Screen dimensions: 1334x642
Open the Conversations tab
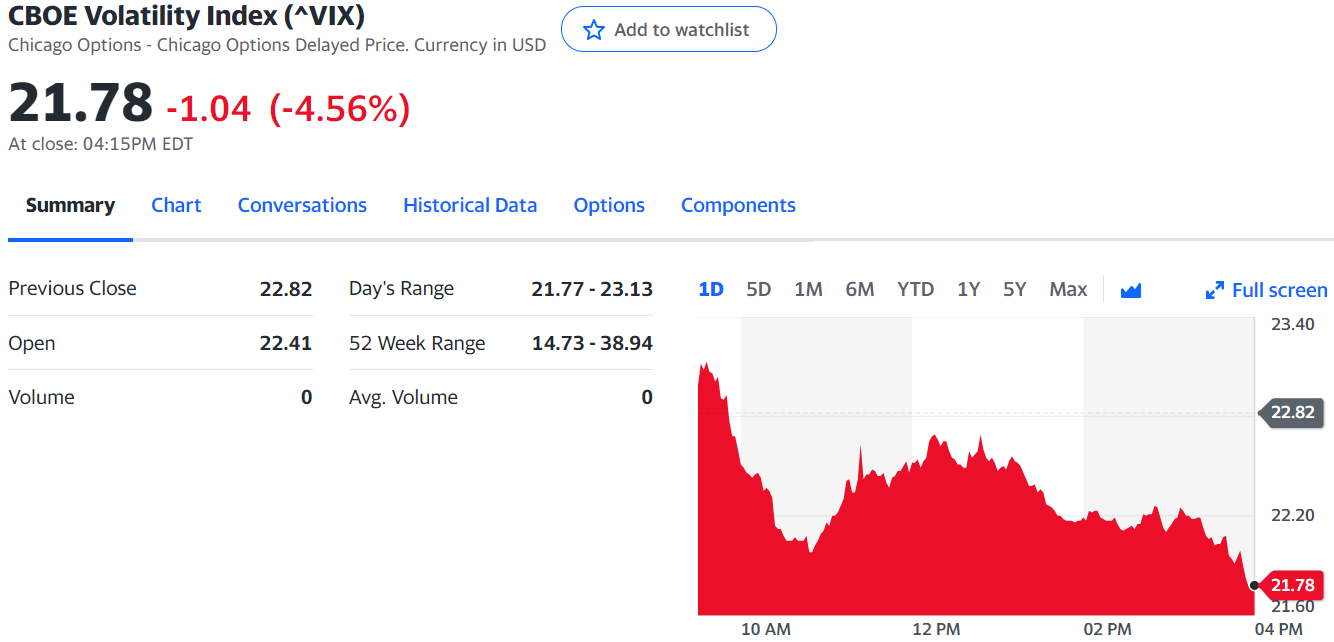302,205
